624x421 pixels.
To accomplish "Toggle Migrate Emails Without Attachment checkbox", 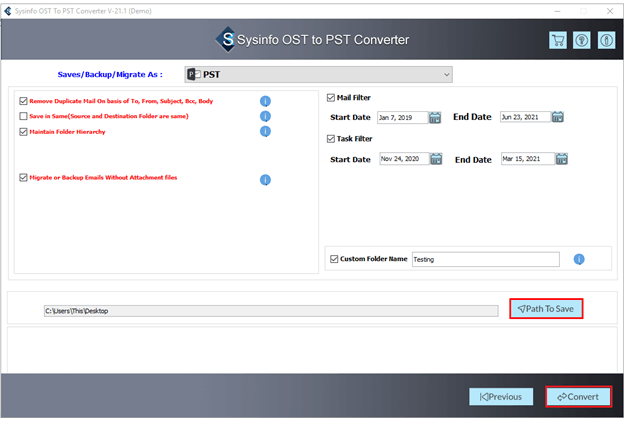I will click(x=23, y=177).
